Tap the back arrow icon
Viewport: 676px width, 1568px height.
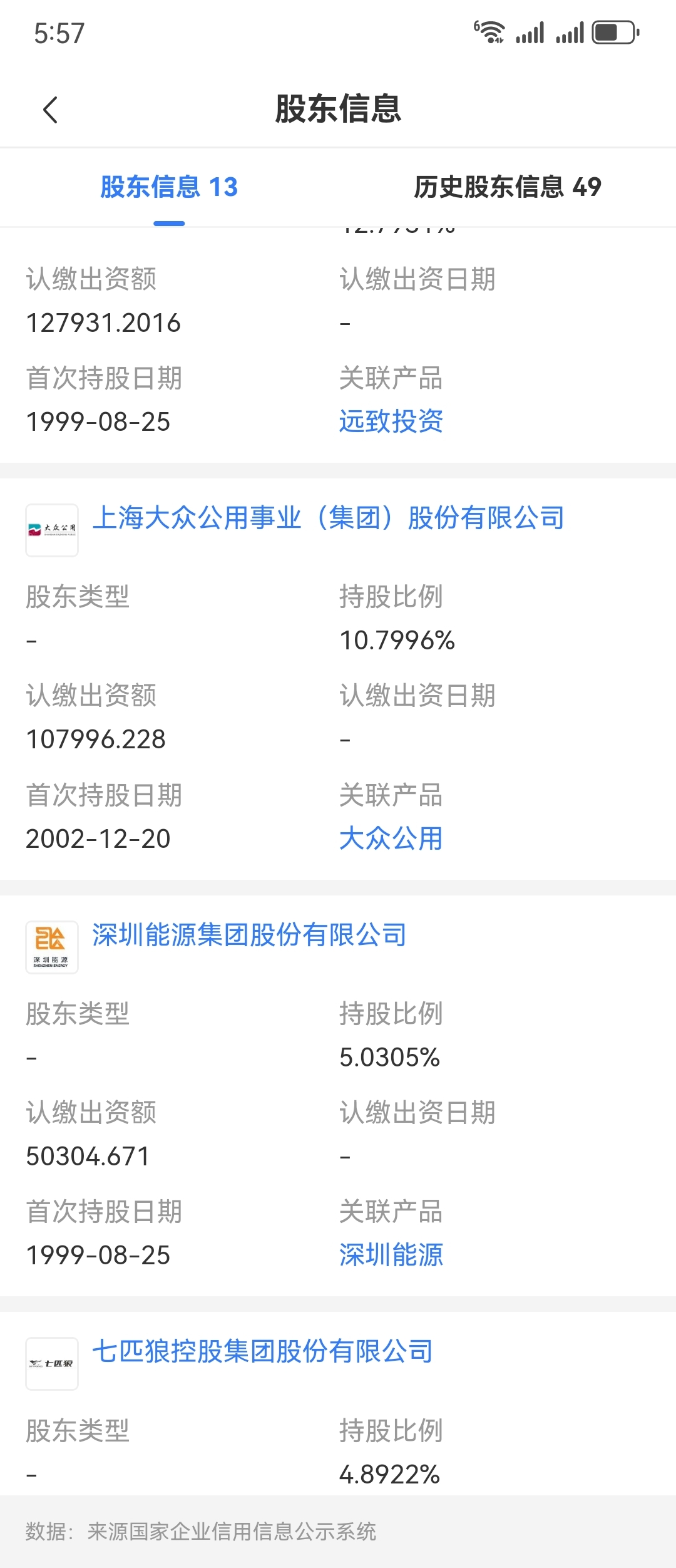[51, 110]
